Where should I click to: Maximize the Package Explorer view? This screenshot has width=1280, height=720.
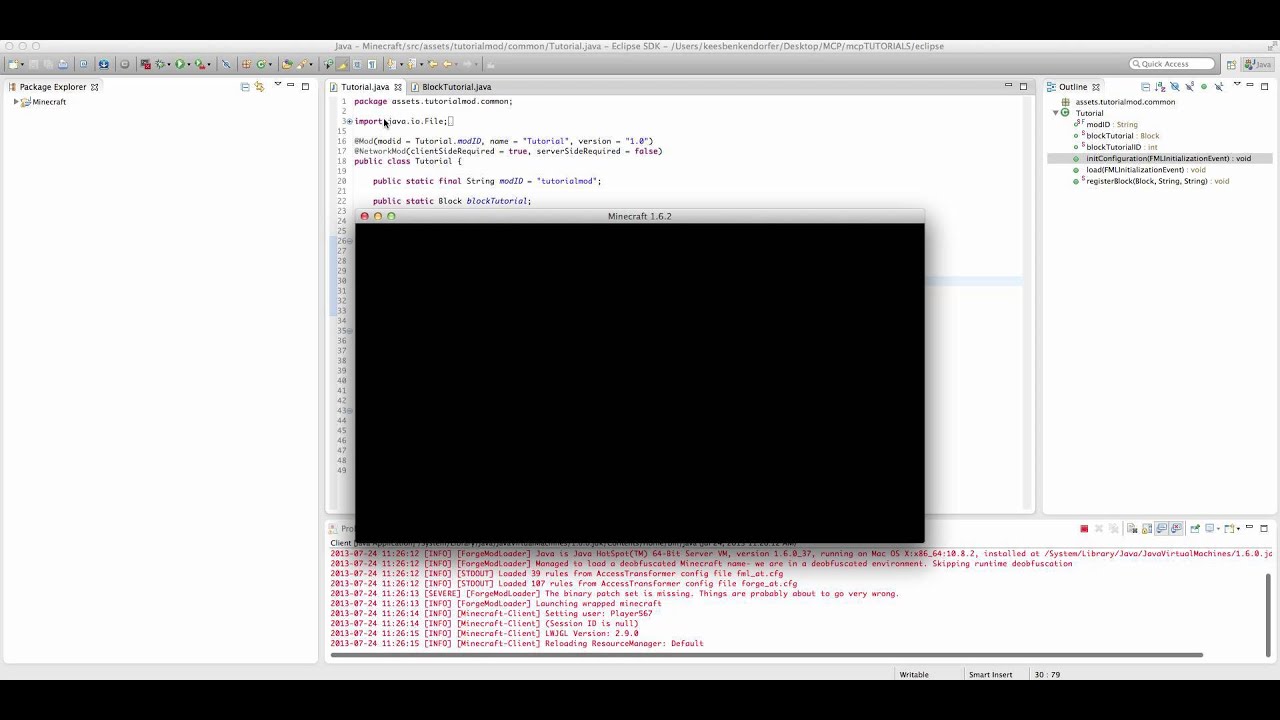coord(305,87)
